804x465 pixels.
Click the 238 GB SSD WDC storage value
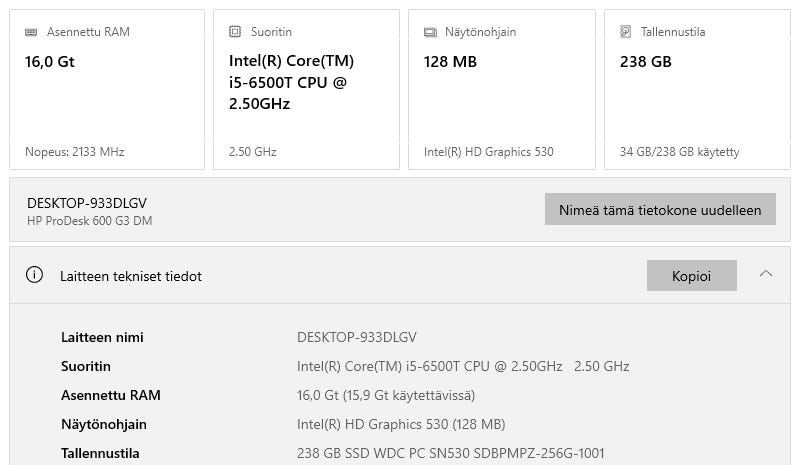451,453
